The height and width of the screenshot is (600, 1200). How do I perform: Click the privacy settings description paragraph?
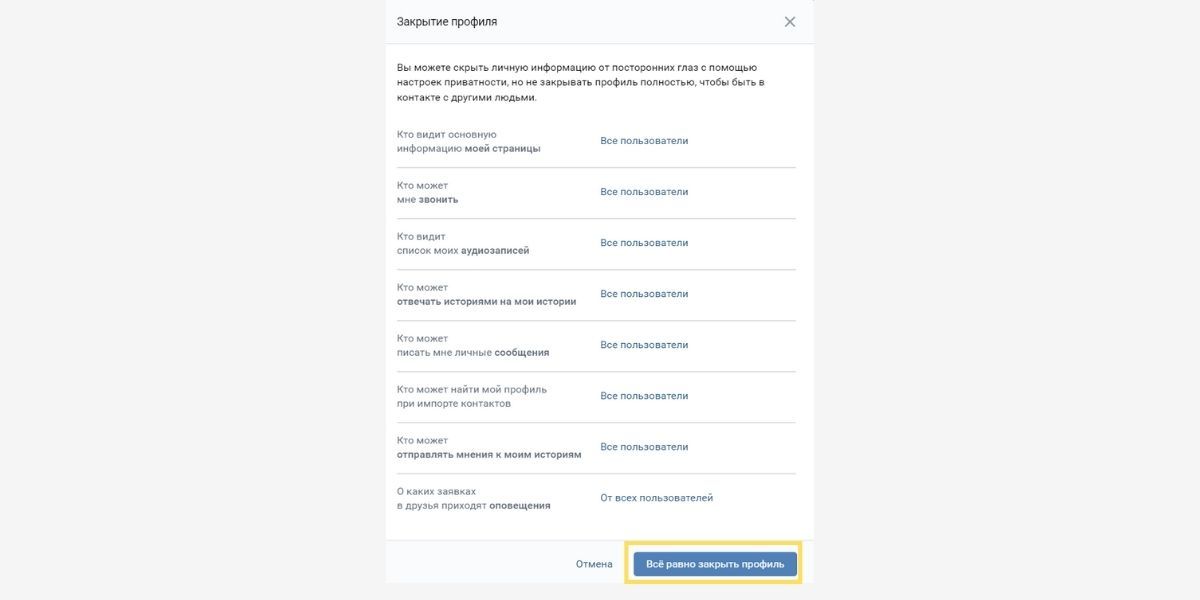click(581, 82)
